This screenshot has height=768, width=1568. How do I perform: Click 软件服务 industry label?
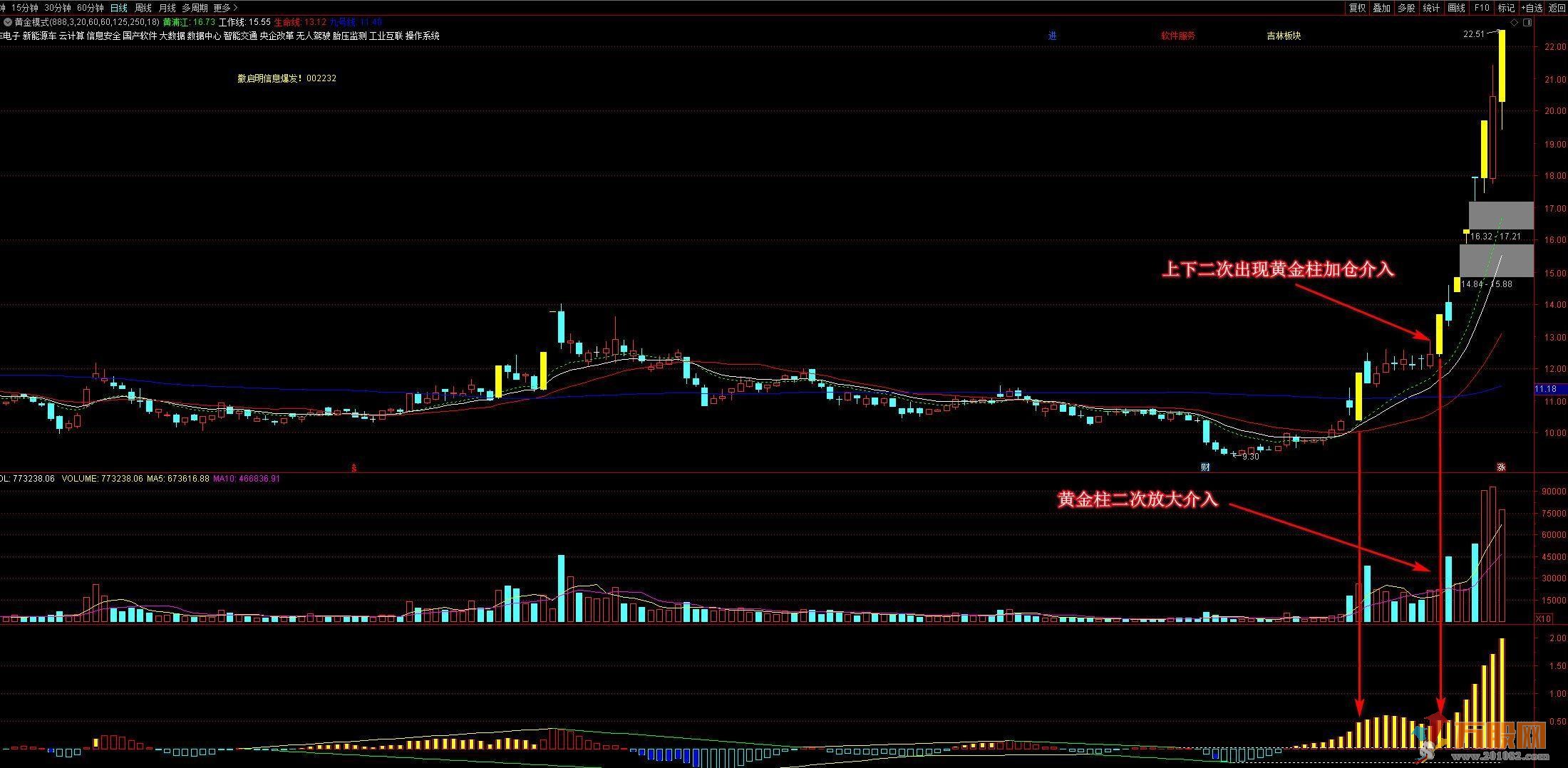1178,36
